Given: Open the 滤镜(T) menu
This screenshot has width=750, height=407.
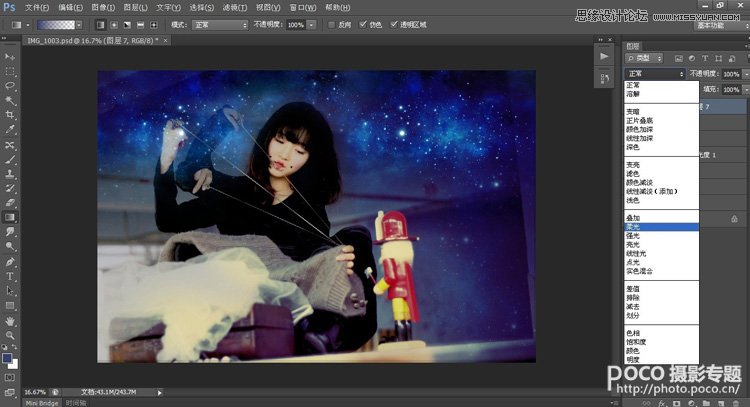Looking at the screenshot, I should 234,8.
